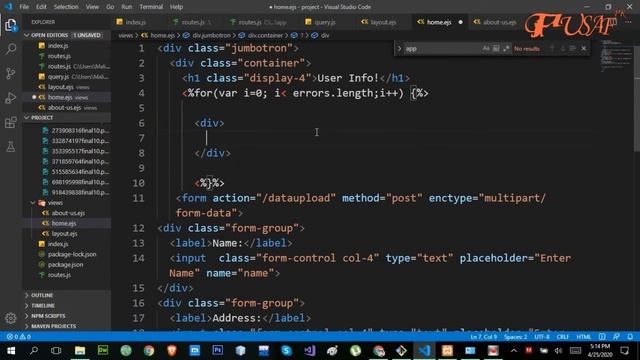Open the Terminal menu
This screenshot has height=360, width=640.
pos(151,7)
